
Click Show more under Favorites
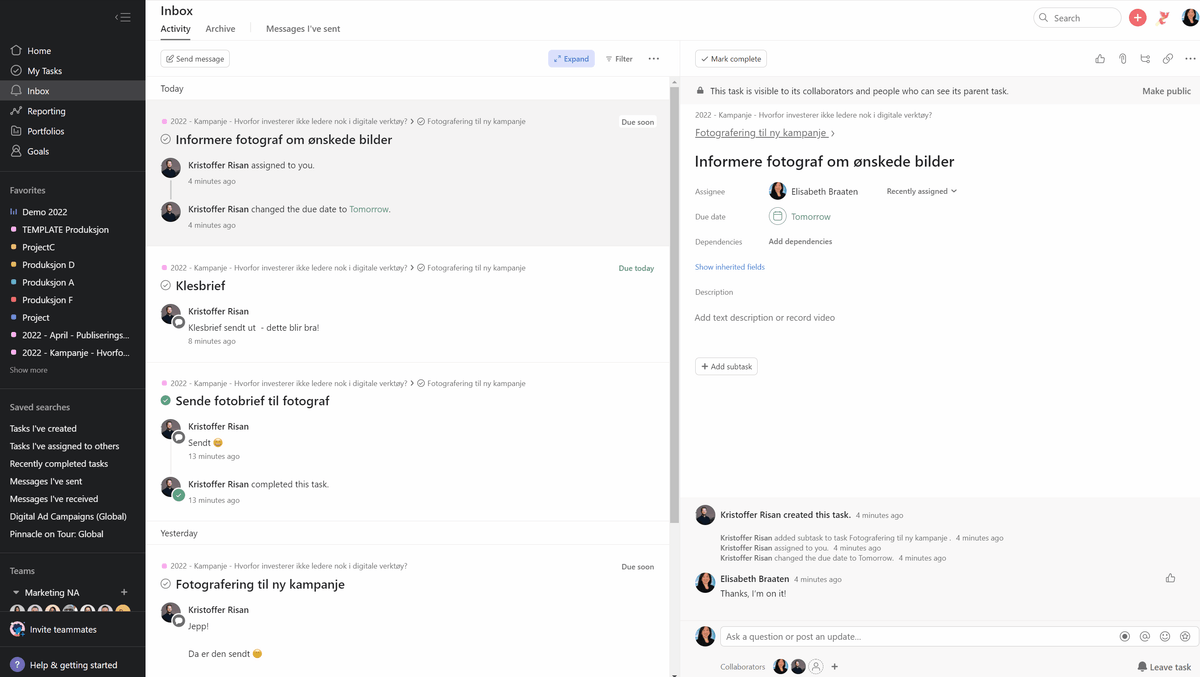tap(28, 370)
